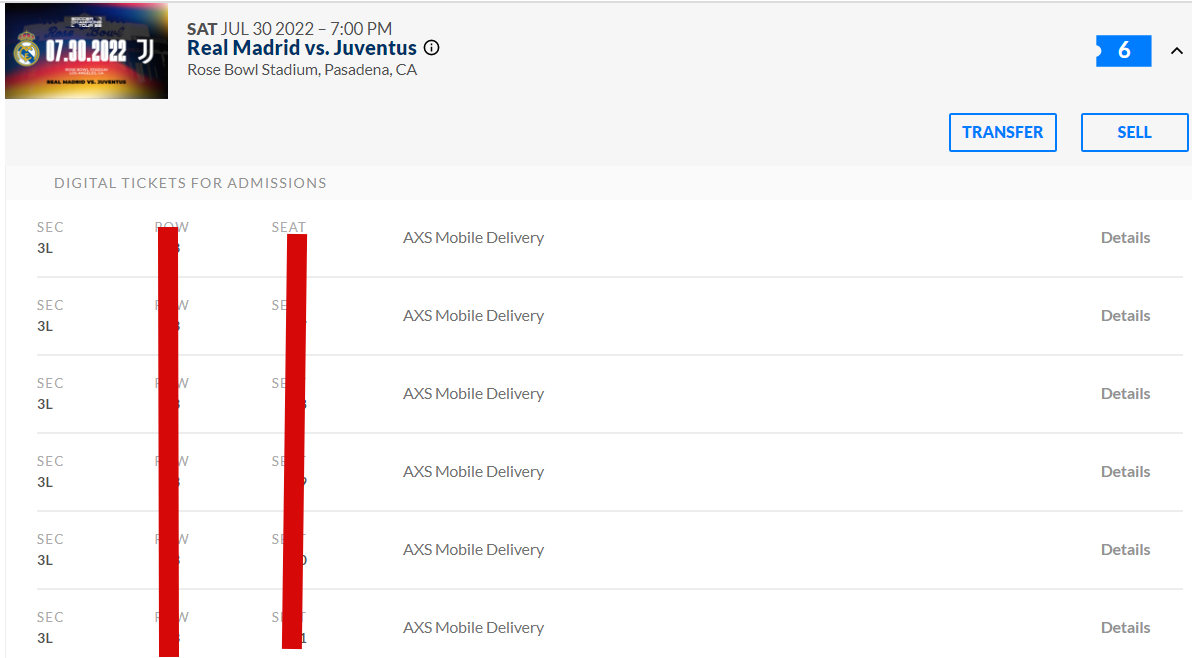
Task: Open Details for the first ticket
Action: pyautogui.click(x=1125, y=238)
